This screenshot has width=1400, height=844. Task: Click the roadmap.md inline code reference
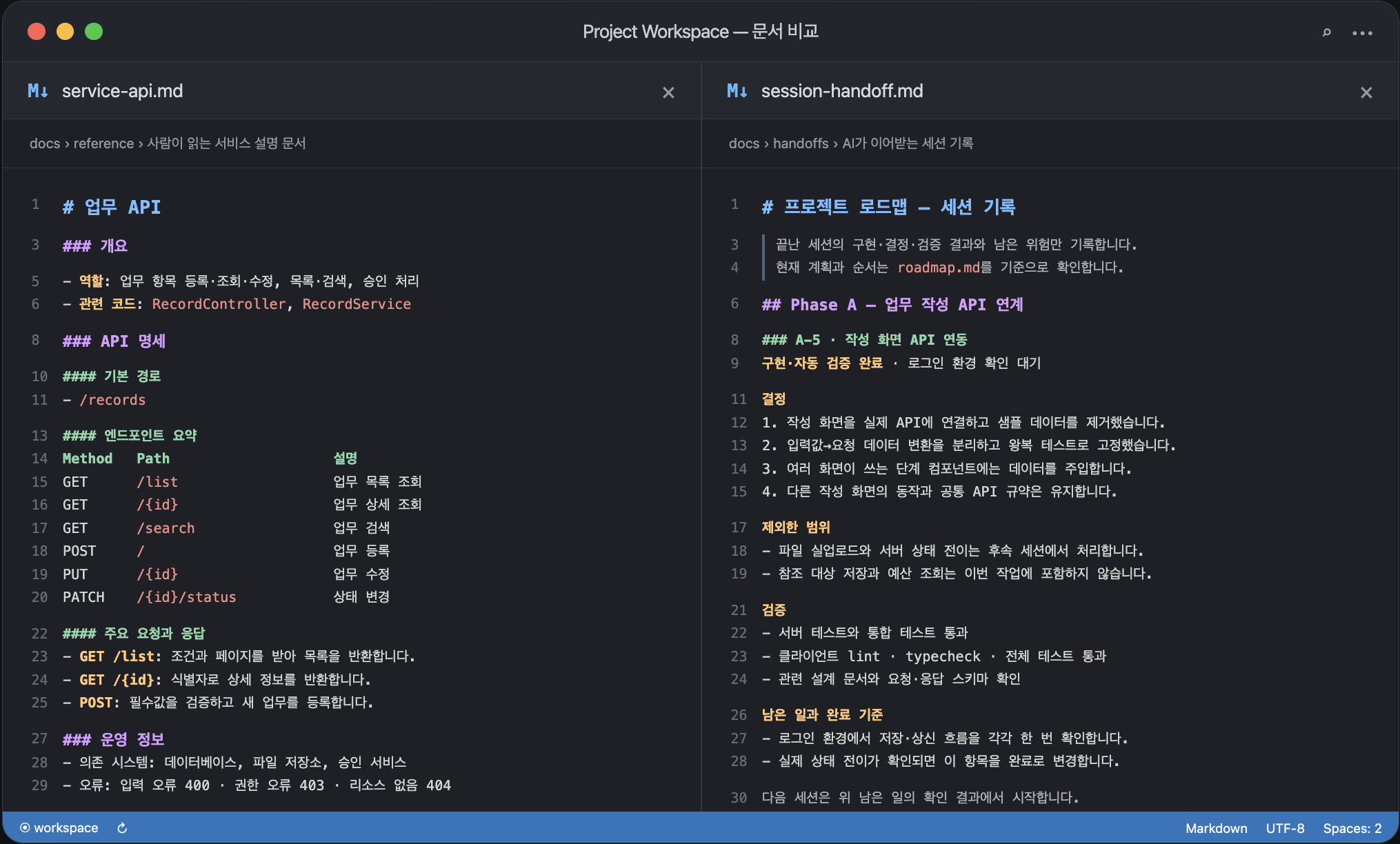(939, 268)
